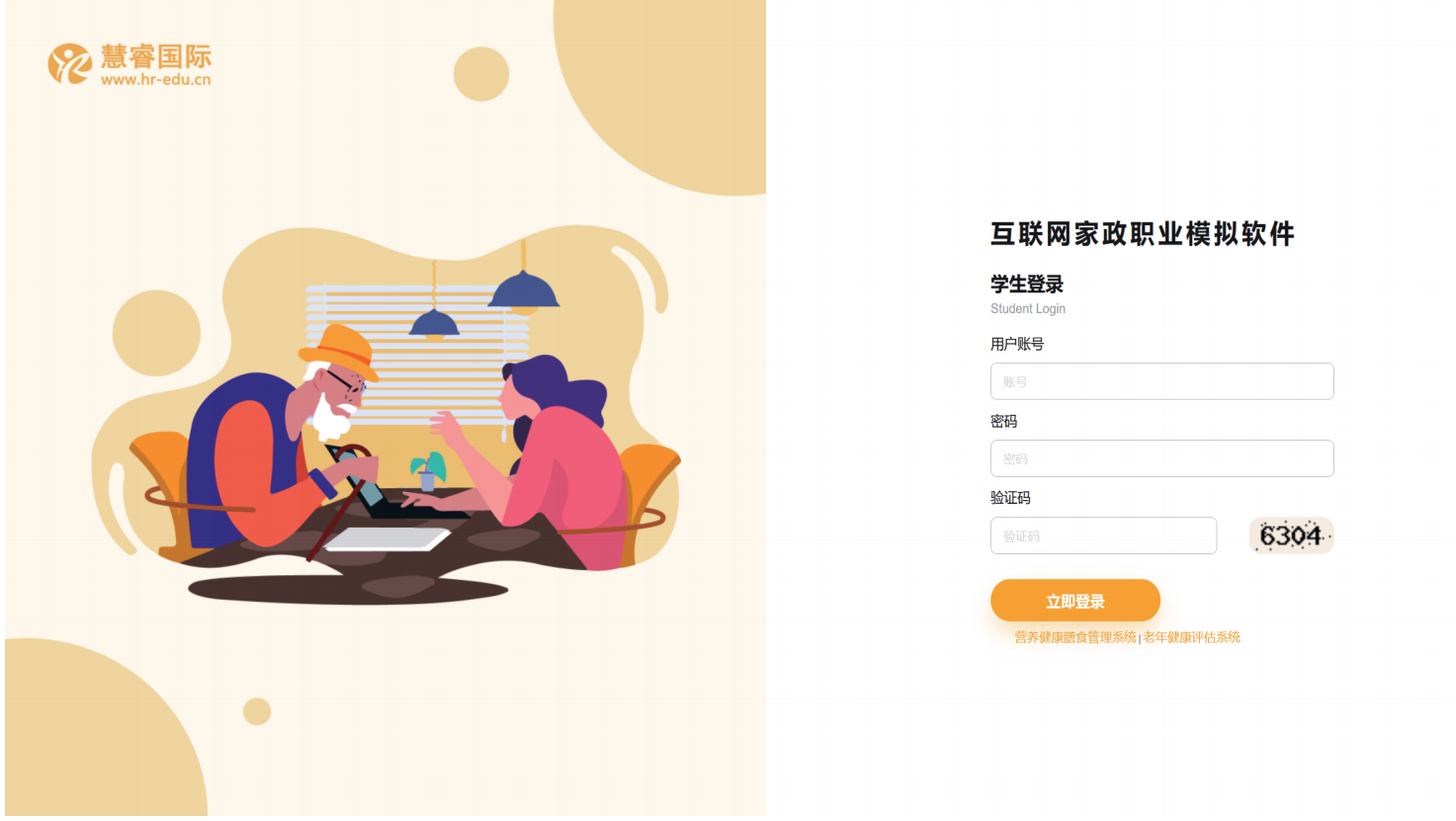
Task: Focus the 密码 password input field
Action: coord(1161,458)
